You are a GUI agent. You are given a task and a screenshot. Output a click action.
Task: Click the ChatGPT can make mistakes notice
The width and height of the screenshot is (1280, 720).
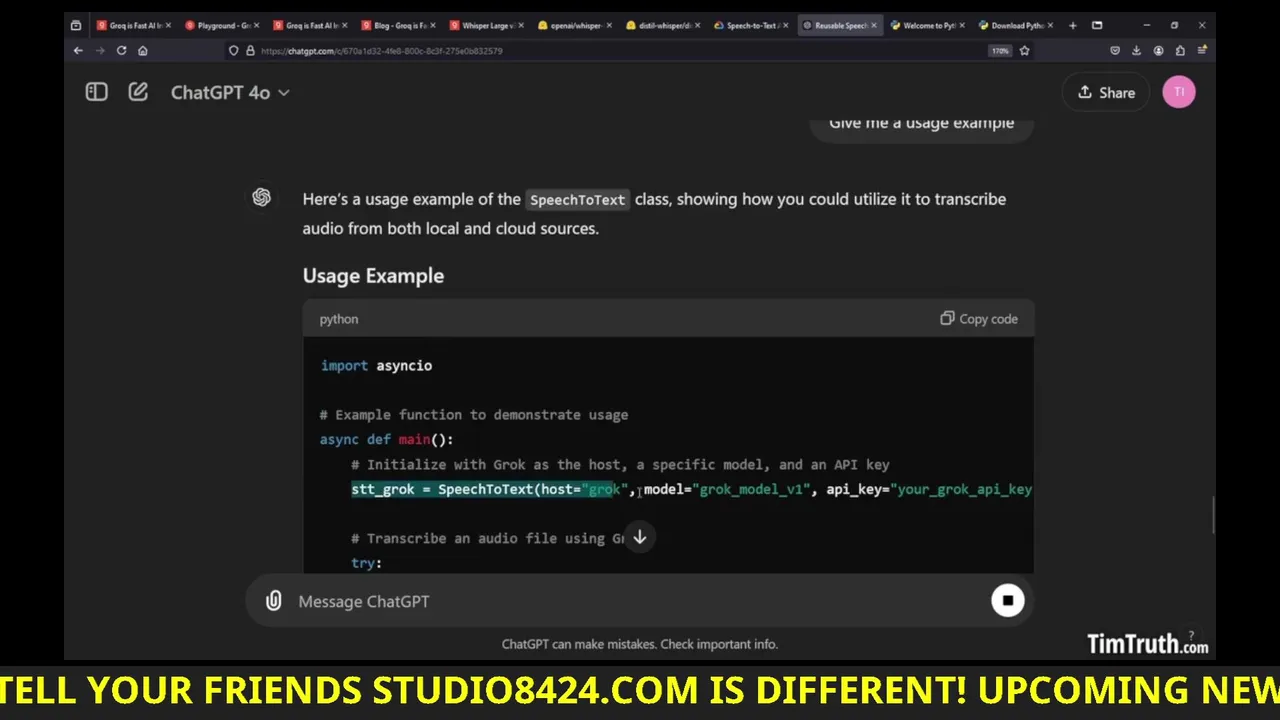(640, 644)
